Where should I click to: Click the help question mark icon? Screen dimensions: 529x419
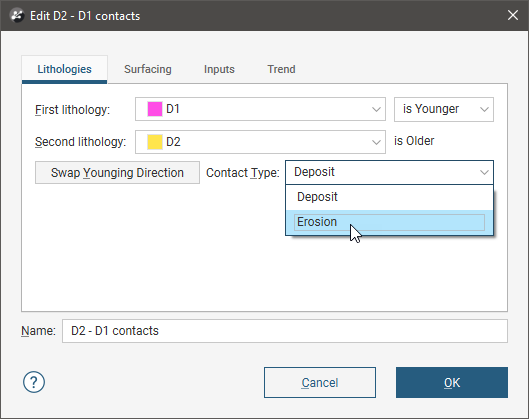tap(34, 382)
